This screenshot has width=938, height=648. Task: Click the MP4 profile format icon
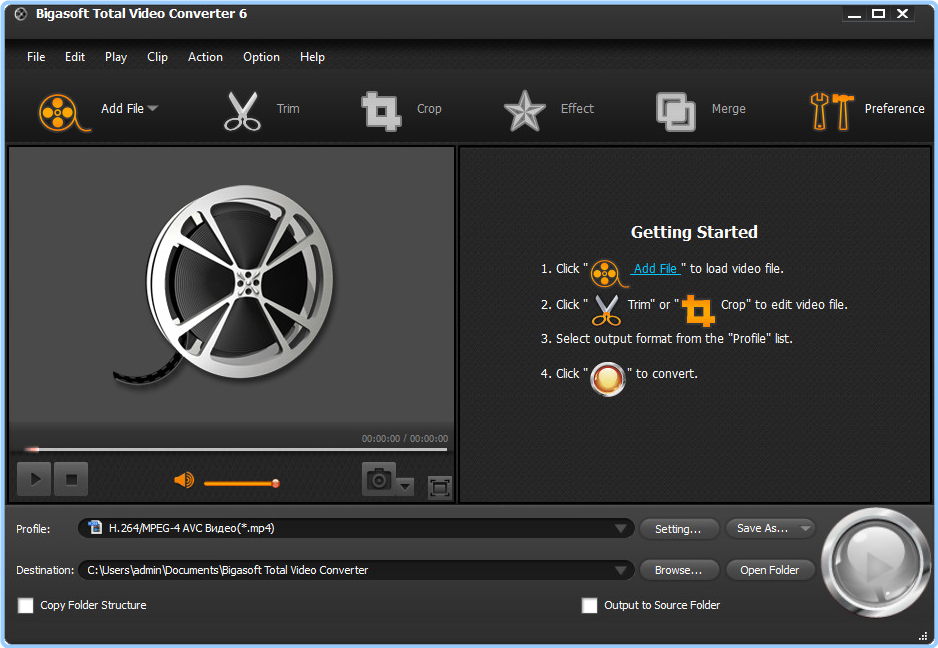pos(95,527)
